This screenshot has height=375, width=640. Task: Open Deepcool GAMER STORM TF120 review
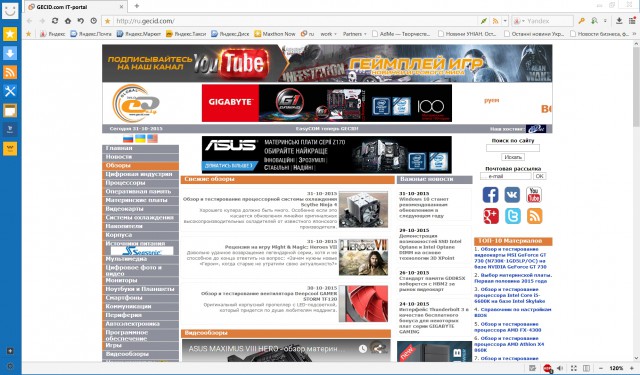269,296
